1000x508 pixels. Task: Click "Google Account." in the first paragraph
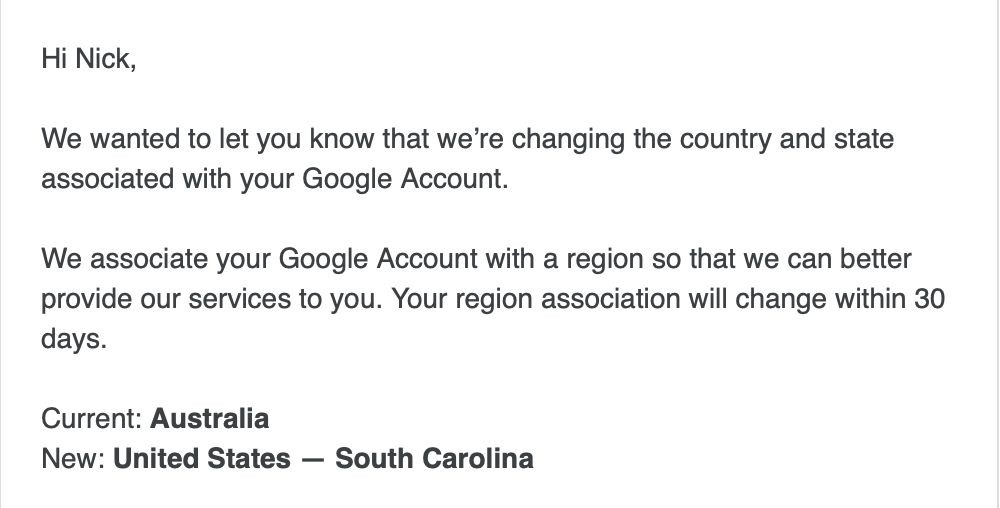pyautogui.click(x=405, y=179)
